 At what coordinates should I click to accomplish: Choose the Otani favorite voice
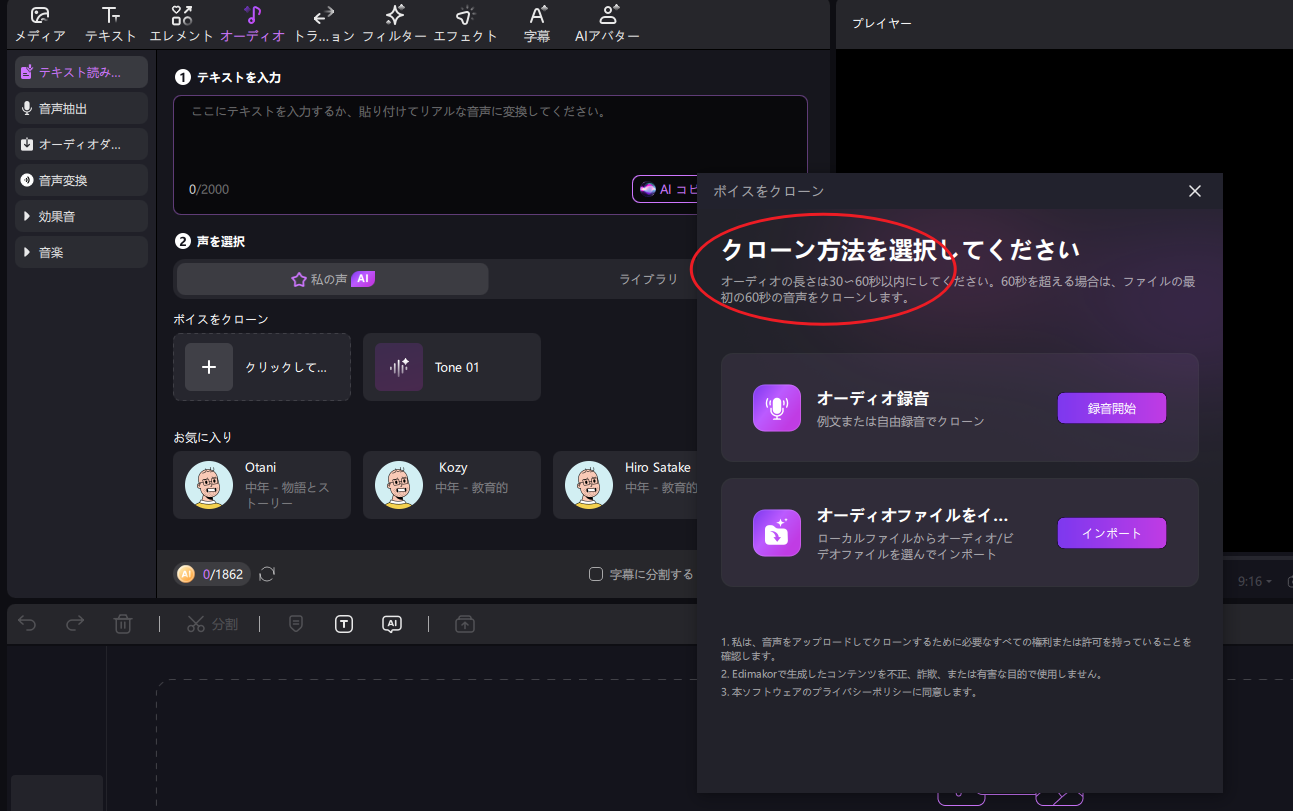click(262, 485)
